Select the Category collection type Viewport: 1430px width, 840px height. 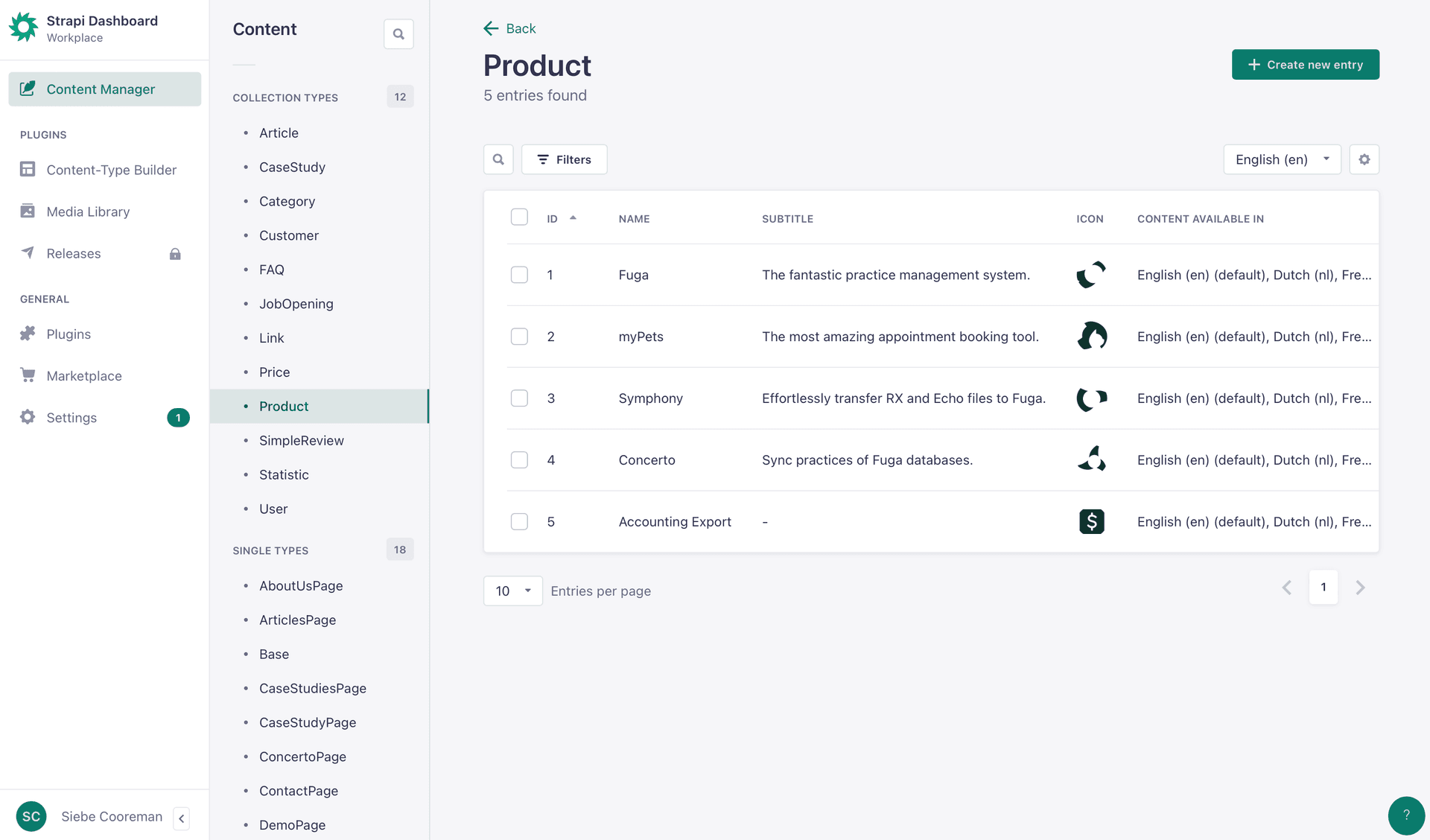coord(287,202)
